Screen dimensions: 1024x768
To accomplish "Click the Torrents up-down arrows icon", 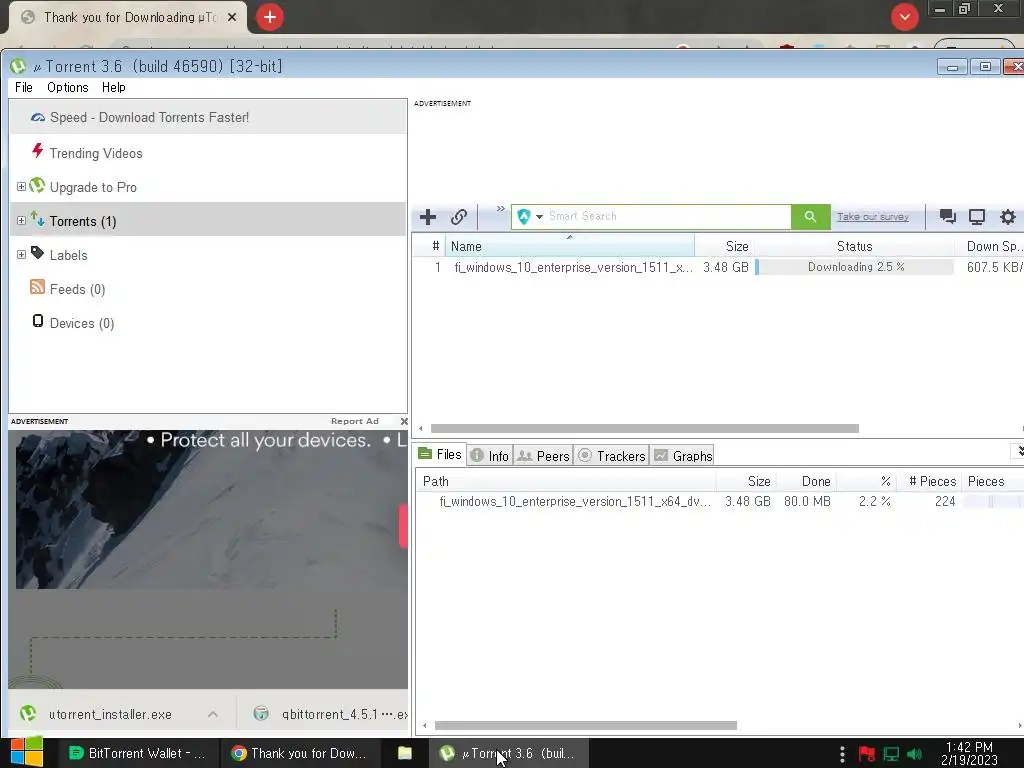I will [x=38, y=219].
